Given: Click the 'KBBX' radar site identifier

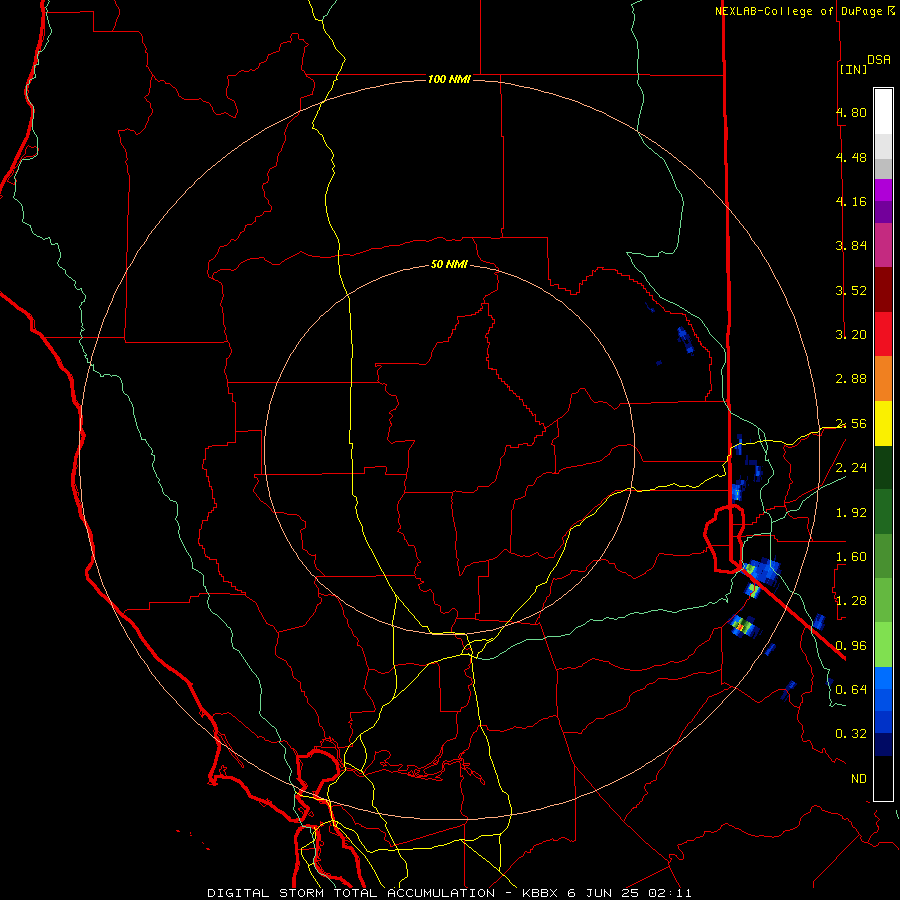Looking at the screenshot, I should click(x=540, y=893).
